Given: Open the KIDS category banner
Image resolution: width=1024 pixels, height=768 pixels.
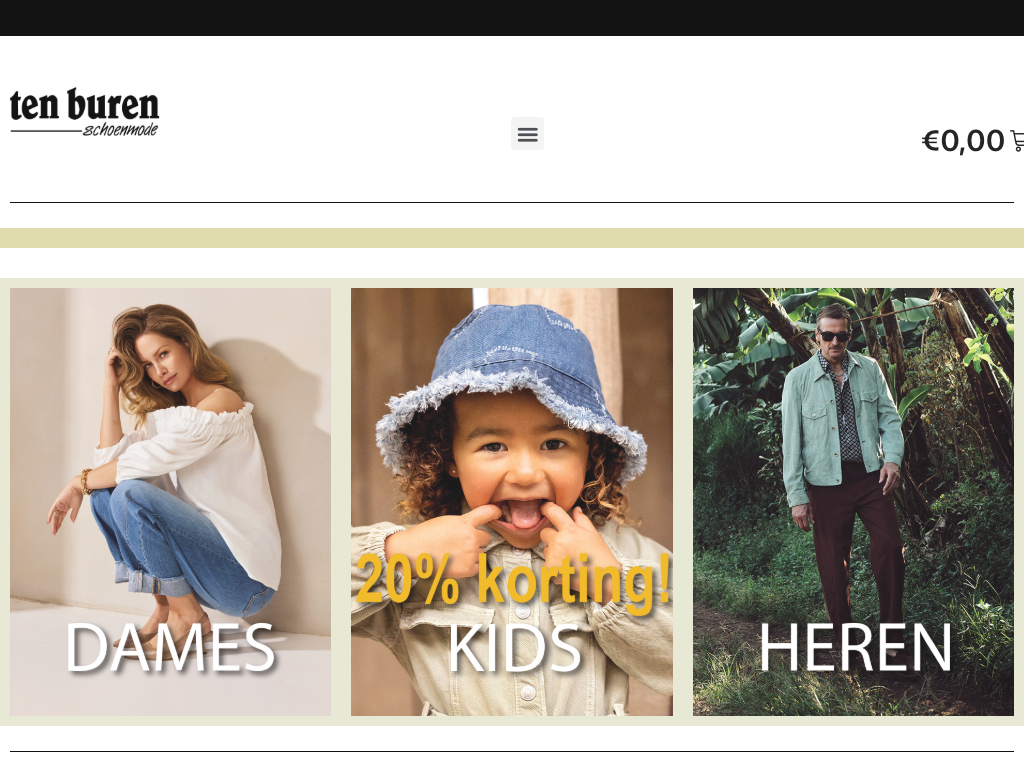Looking at the screenshot, I should coord(512,502).
